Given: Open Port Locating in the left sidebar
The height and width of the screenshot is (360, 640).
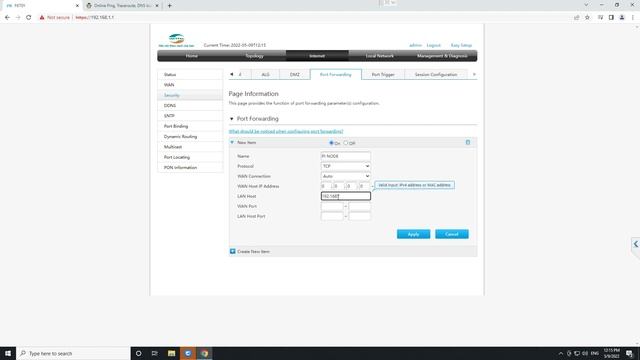Looking at the screenshot, I should (x=190, y=158).
